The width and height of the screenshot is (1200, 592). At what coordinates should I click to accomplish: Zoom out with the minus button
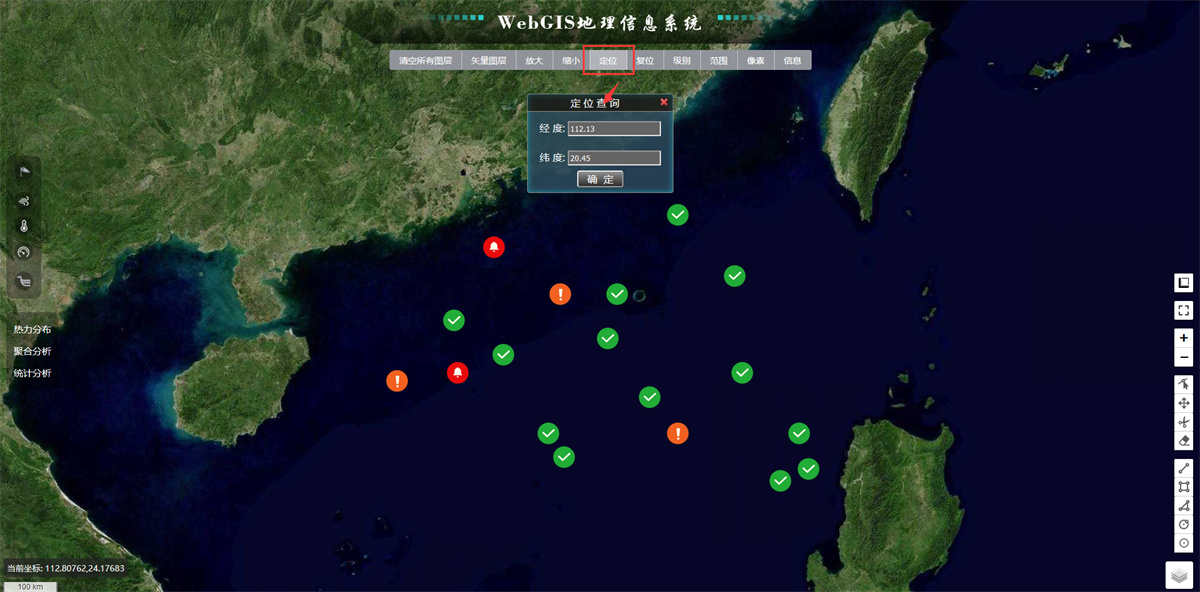pyautogui.click(x=1184, y=357)
